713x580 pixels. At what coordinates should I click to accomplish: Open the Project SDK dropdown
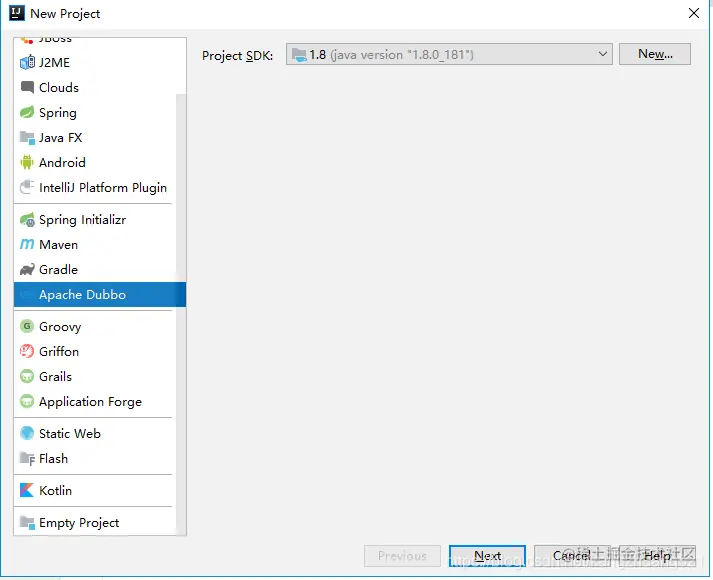(449, 55)
